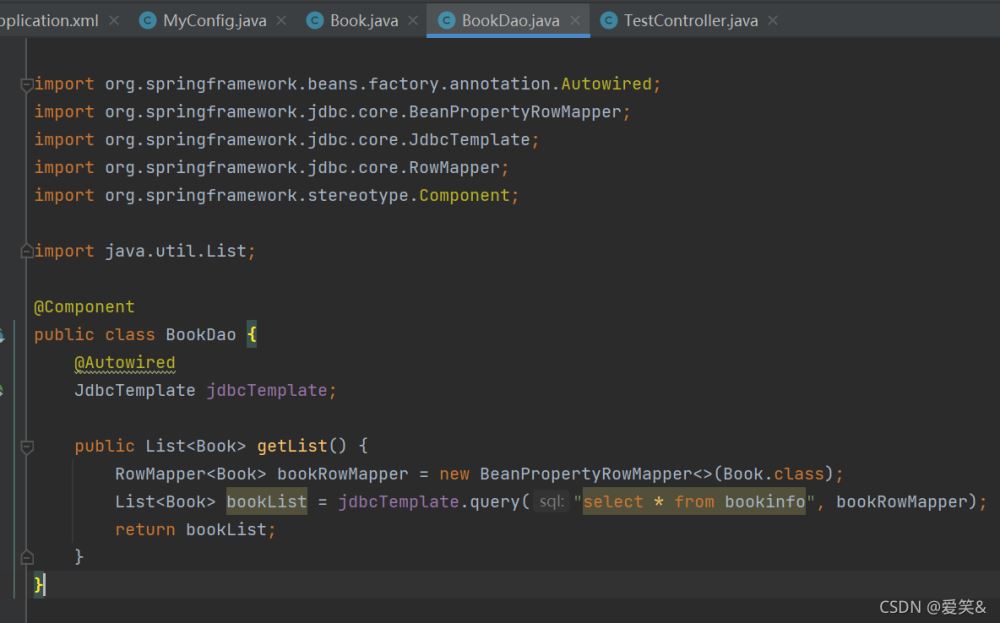1000x623 pixels.
Task: Click the closing fold marker of getList method
Action: (27, 557)
